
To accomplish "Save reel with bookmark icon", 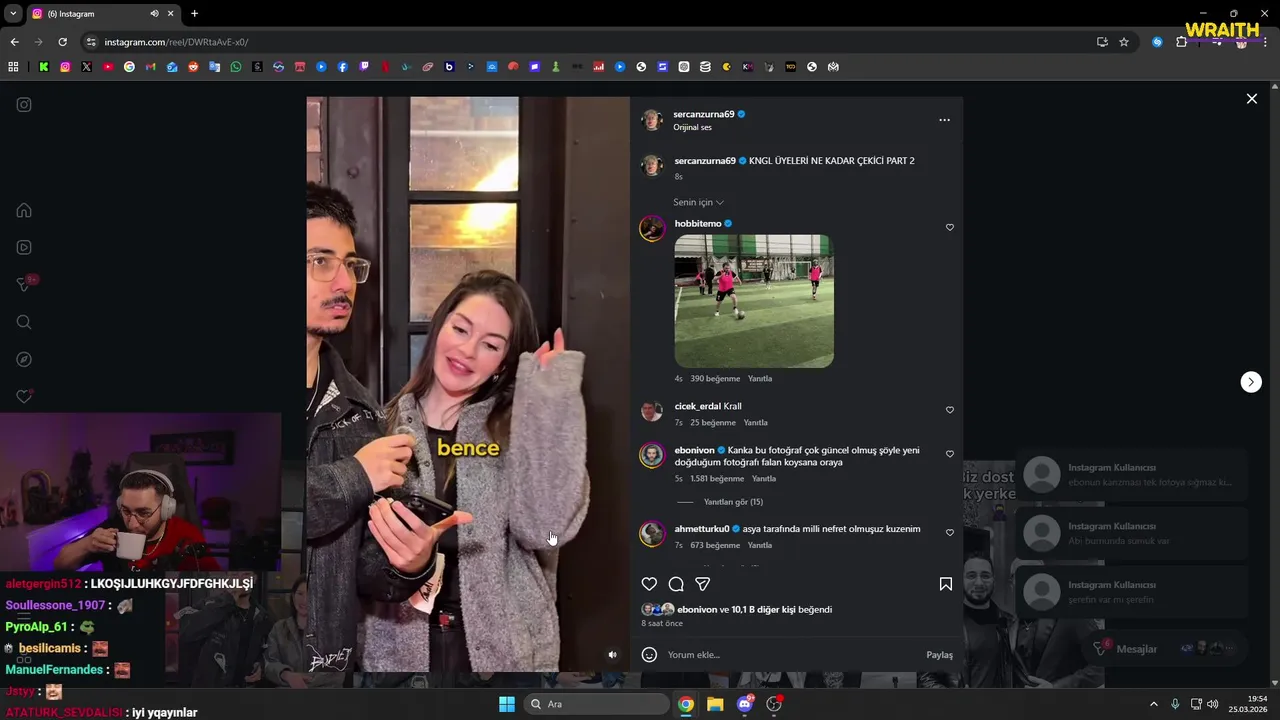I will click(945, 584).
